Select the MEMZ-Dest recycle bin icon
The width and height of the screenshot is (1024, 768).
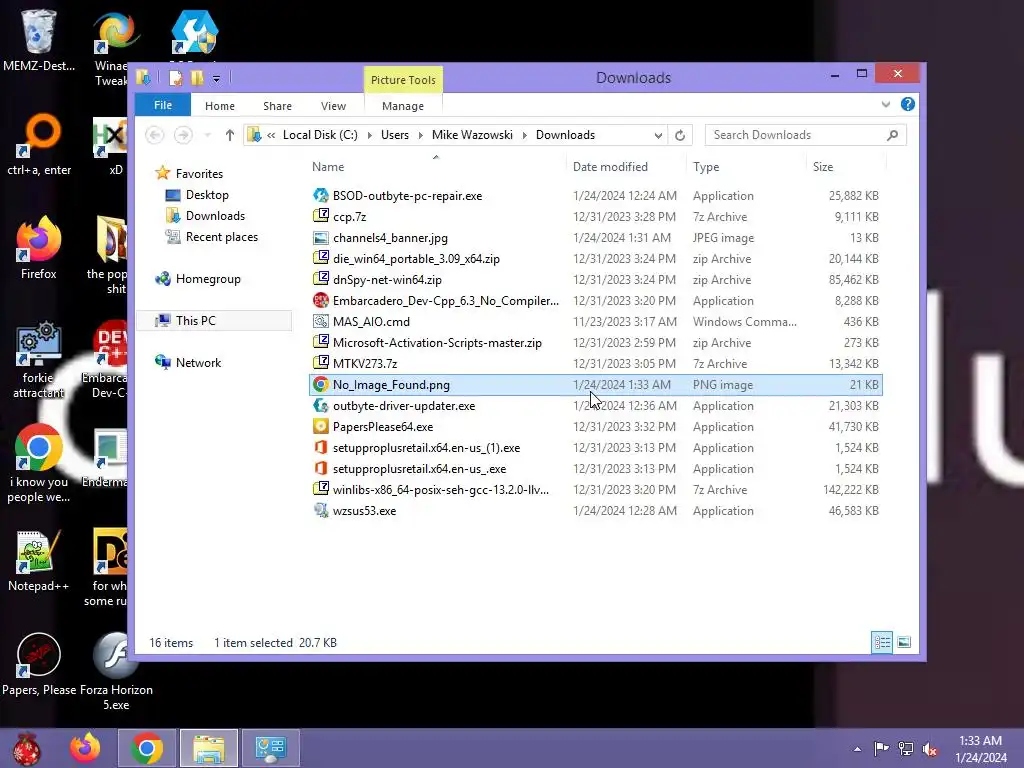coord(39,40)
